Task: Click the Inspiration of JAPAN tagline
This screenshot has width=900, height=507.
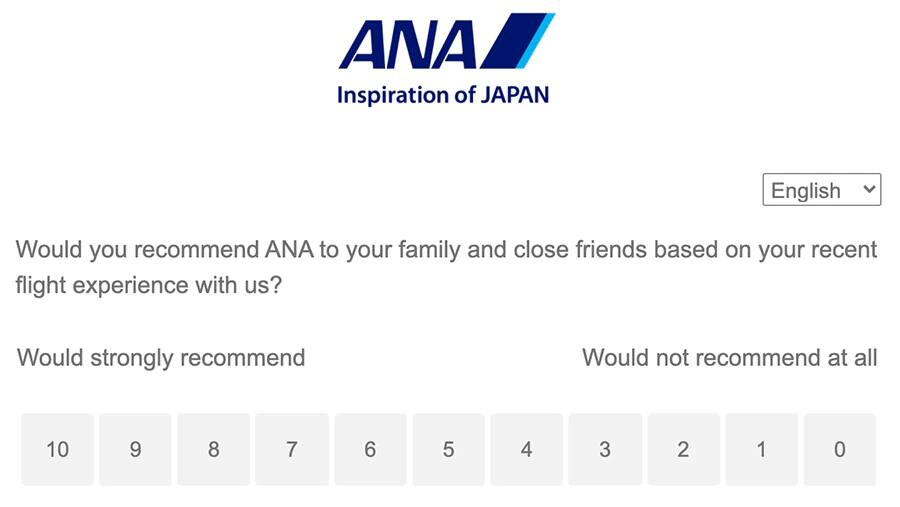Action: tap(443, 96)
